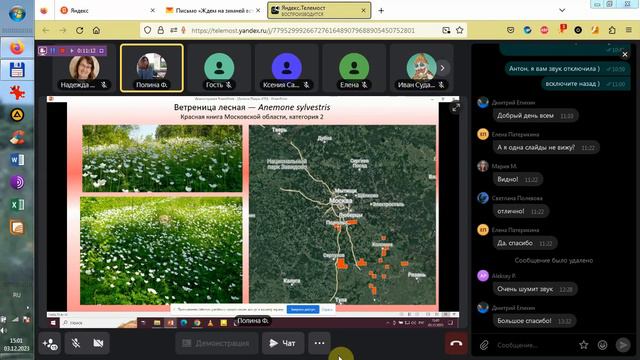Screen dimensions: 640x360
Task: Click the star icon in chat input
Action: click(x=584, y=345)
